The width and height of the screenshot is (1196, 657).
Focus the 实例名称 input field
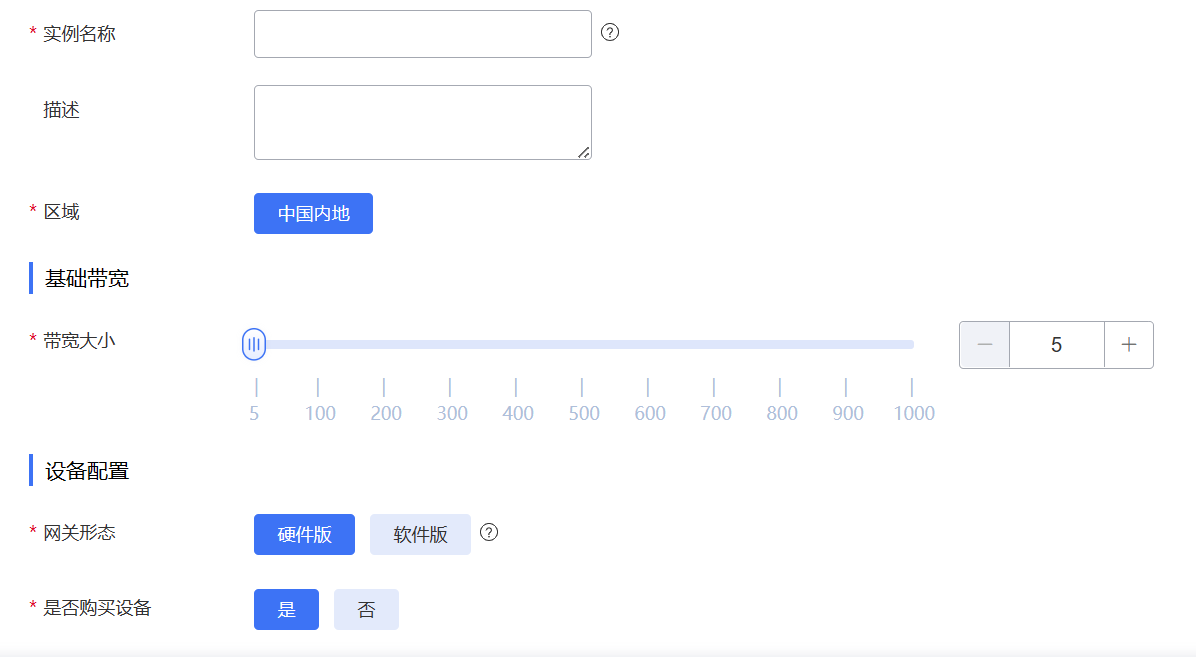tap(422, 34)
